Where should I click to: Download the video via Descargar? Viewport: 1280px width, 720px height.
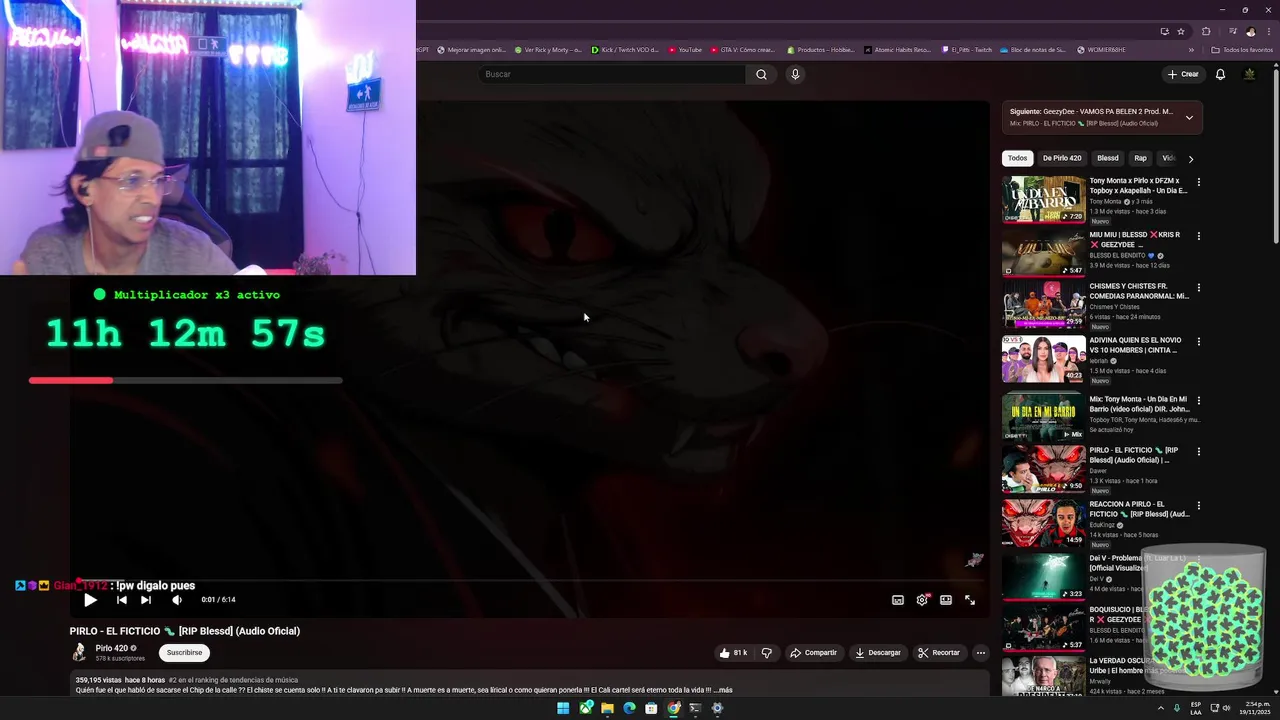[x=878, y=653]
